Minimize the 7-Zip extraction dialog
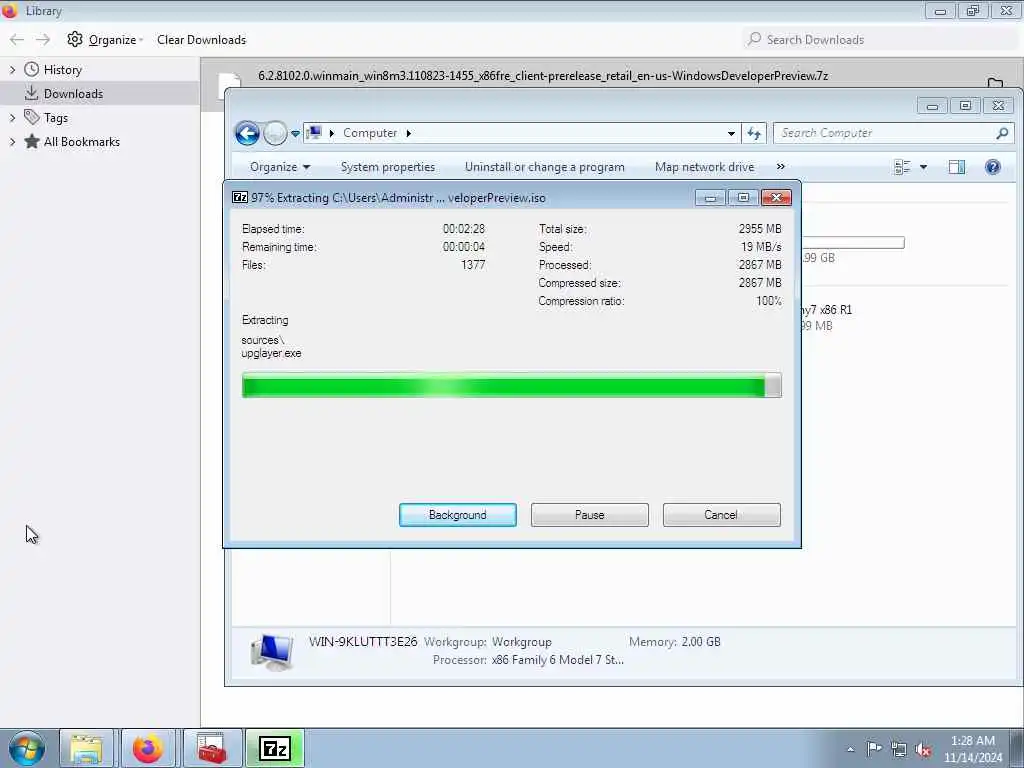The image size is (1024, 768). click(710, 197)
